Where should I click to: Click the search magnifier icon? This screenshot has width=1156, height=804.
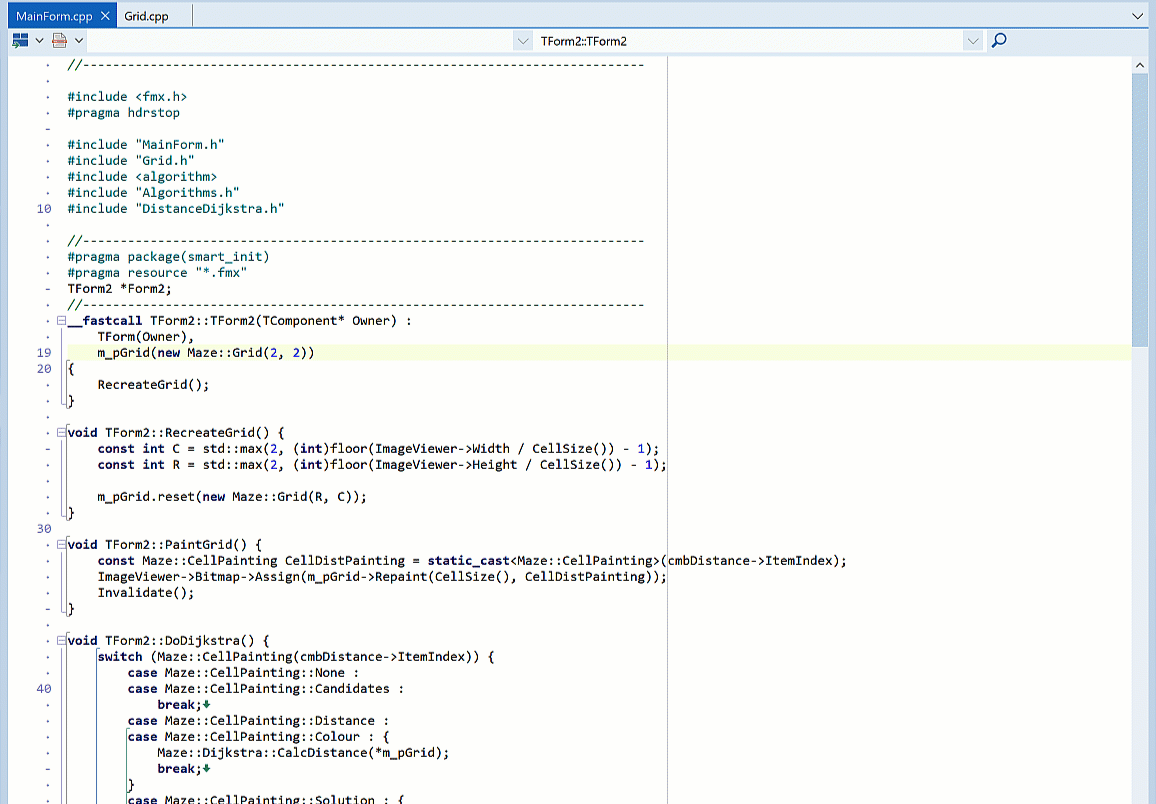coord(997,40)
